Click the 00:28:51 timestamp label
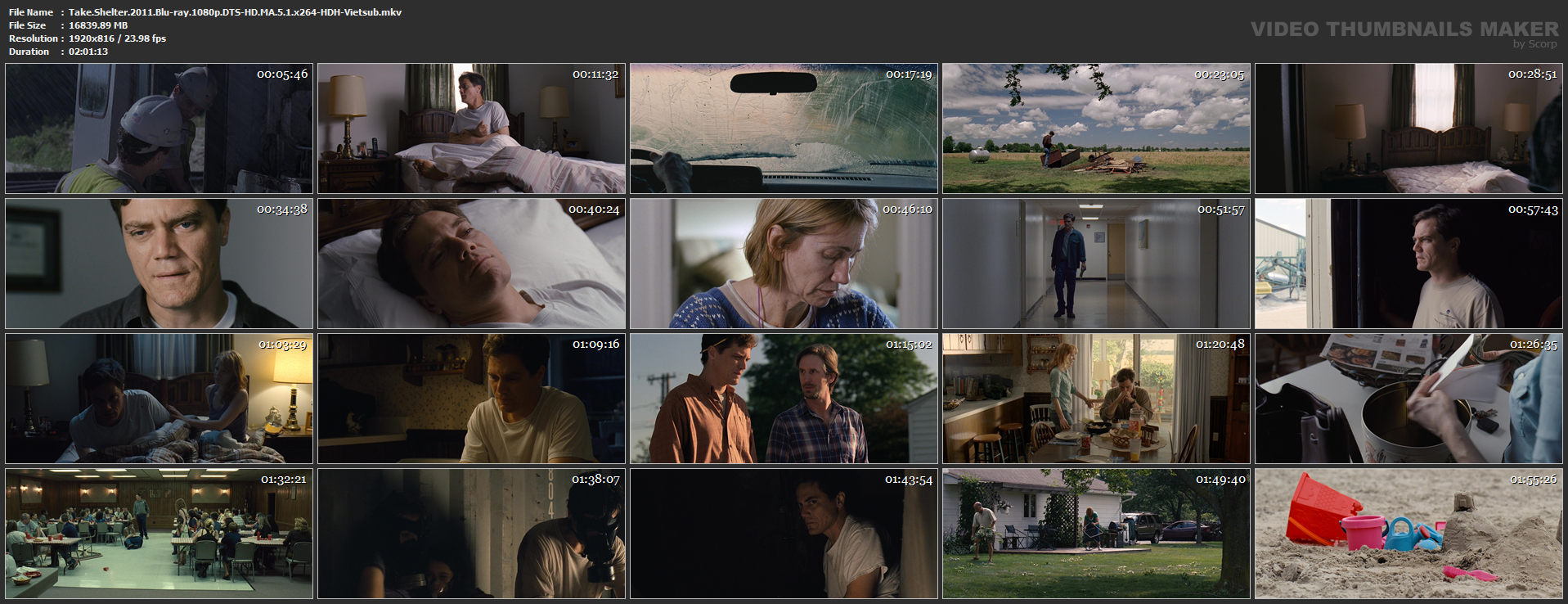This screenshot has height=604, width=1568. (x=1533, y=74)
